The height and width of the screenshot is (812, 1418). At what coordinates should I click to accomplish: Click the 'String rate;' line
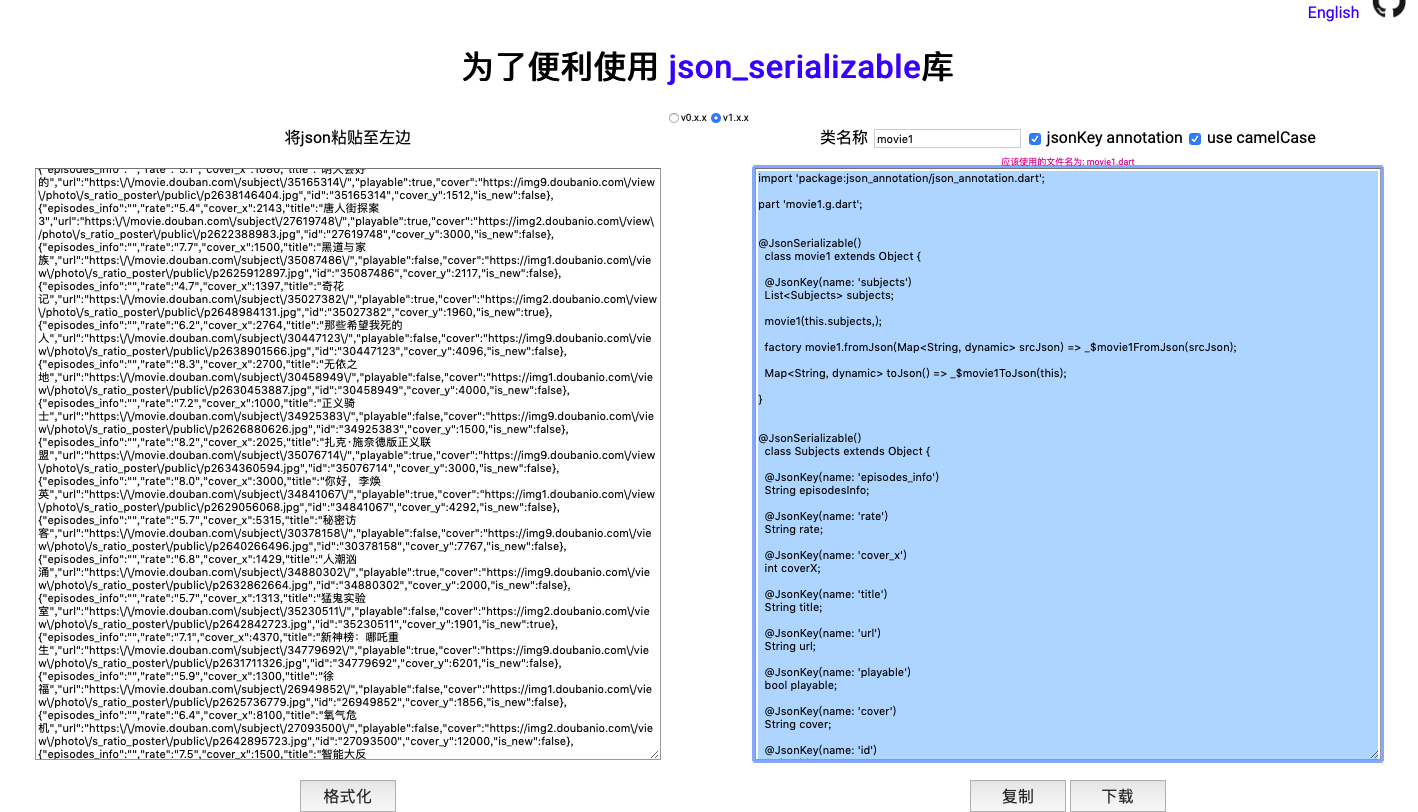point(793,529)
